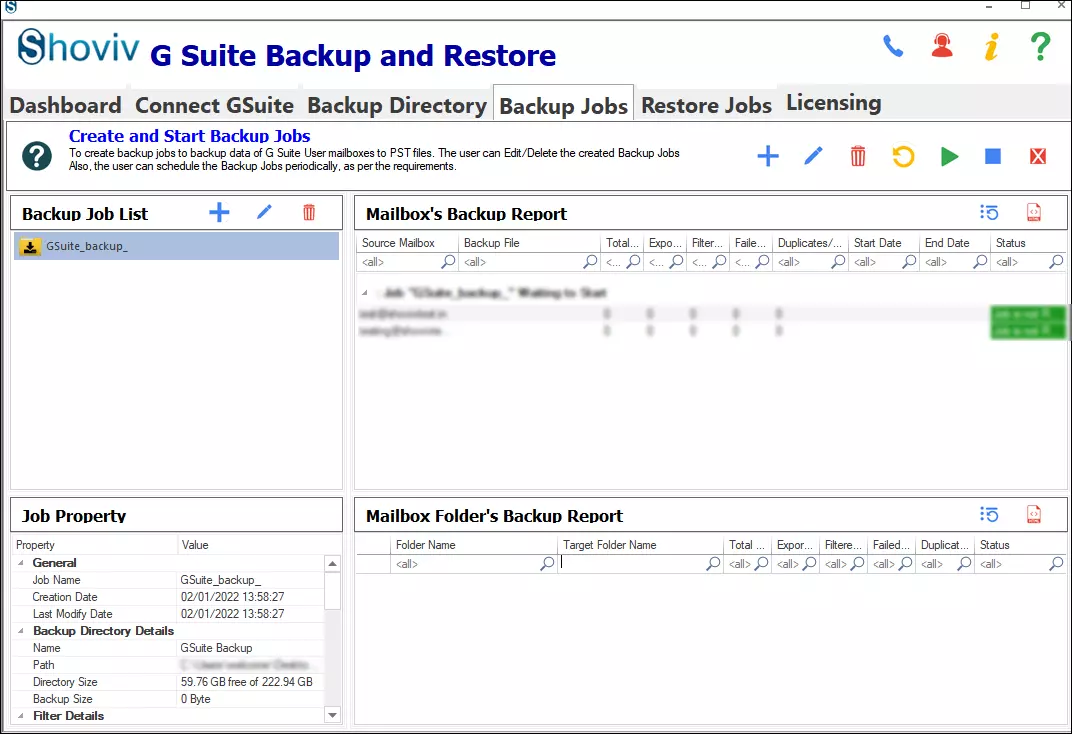The image size is (1072, 734).
Task: Click search icon in Backup File filter
Action: point(590,261)
